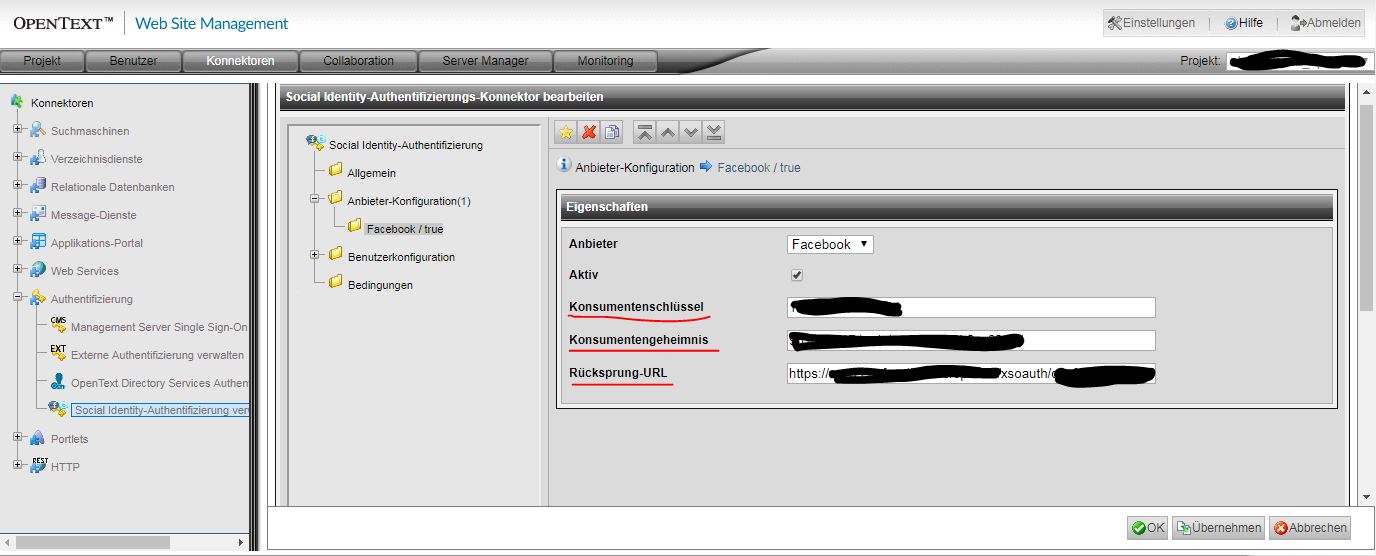Viewport: 1376px width, 556px height.
Task: Expand the Message-Dienste node
Action: pos(17,214)
